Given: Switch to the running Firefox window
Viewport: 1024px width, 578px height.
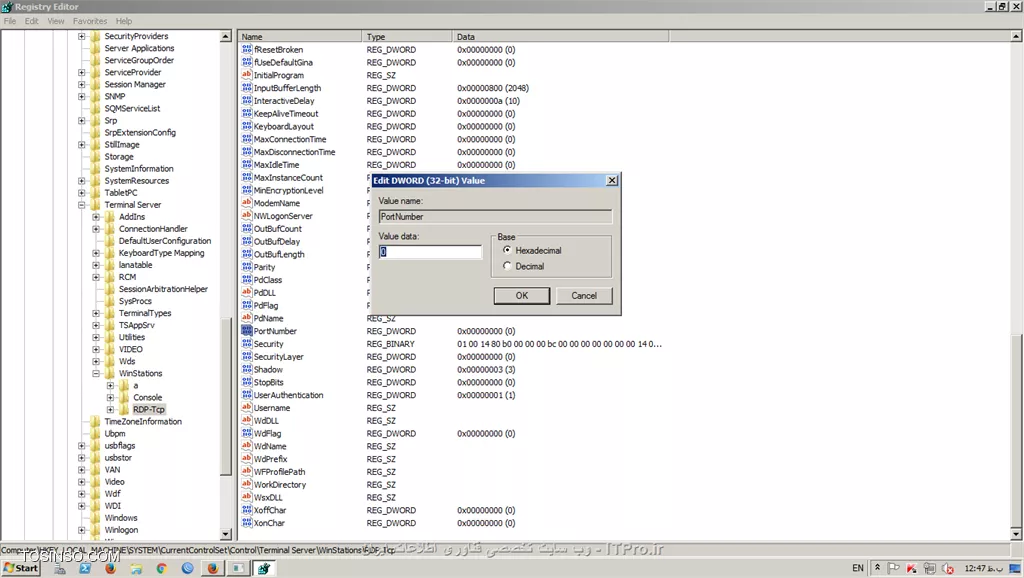Looking at the screenshot, I should coord(213,568).
